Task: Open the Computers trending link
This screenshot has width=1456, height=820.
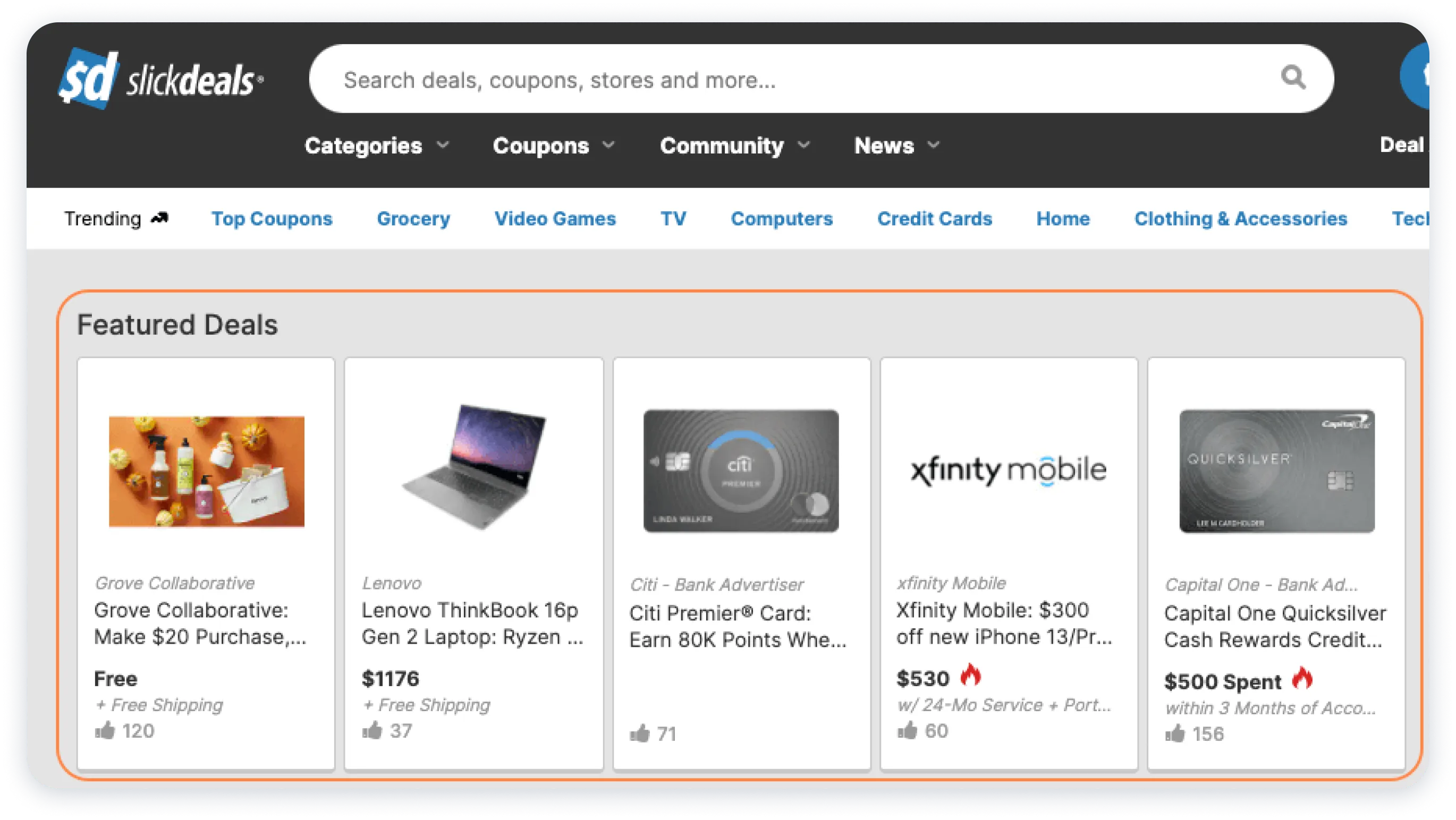Action: (782, 219)
